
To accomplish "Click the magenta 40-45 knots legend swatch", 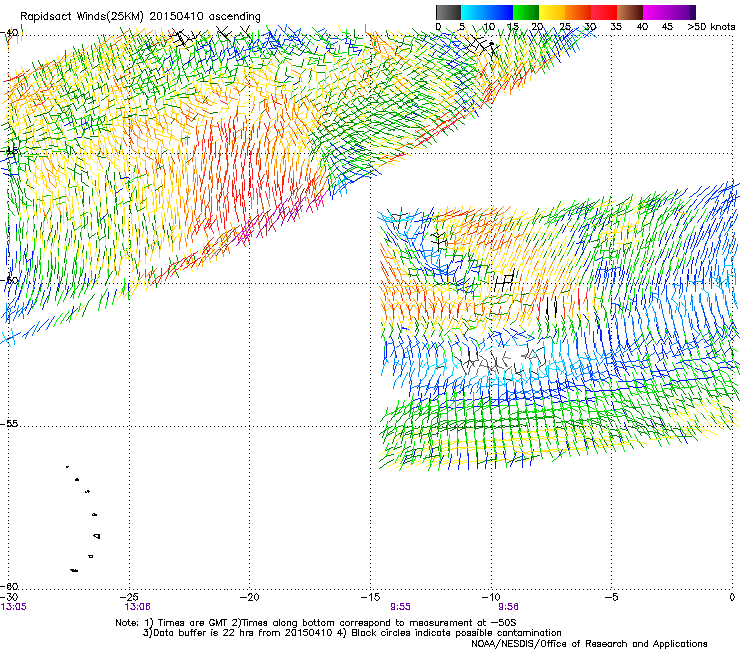I will pyautogui.click(x=656, y=12).
